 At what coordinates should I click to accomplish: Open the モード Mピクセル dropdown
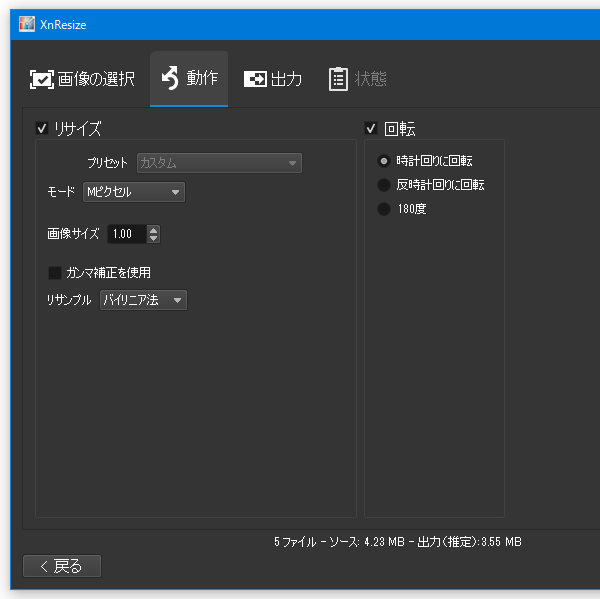[x=134, y=192]
